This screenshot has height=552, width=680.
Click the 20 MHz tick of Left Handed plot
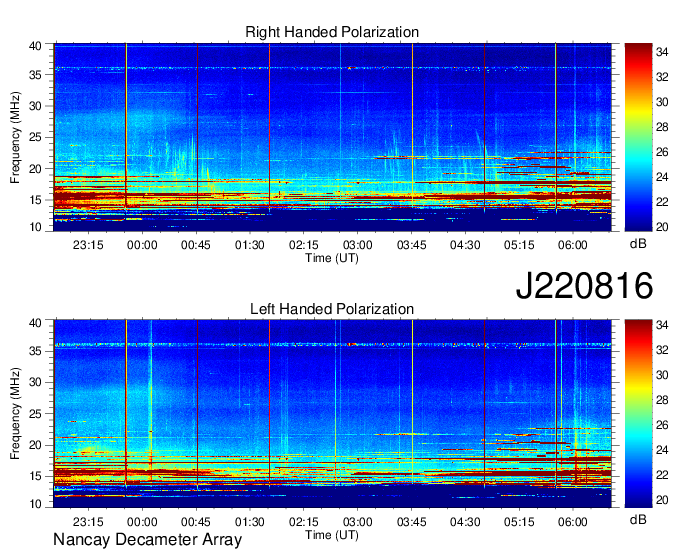point(35,445)
